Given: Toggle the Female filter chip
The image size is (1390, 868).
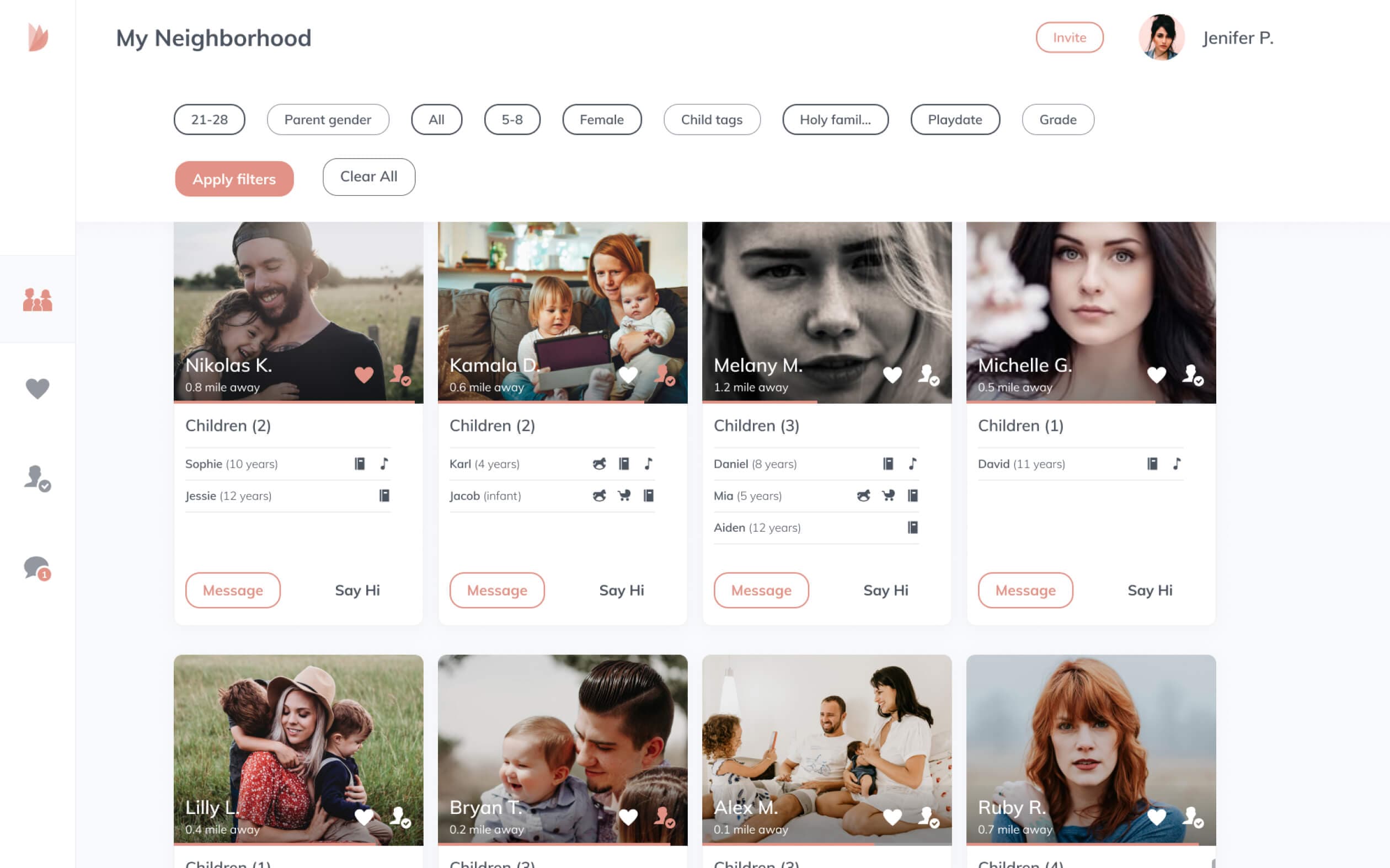Looking at the screenshot, I should [x=602, y=119].
